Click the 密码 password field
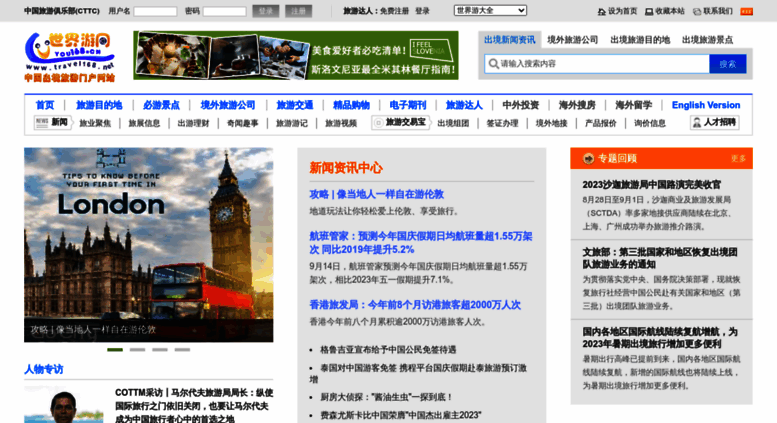The height and width of the screenshot is (423, 777). (224, 11)
